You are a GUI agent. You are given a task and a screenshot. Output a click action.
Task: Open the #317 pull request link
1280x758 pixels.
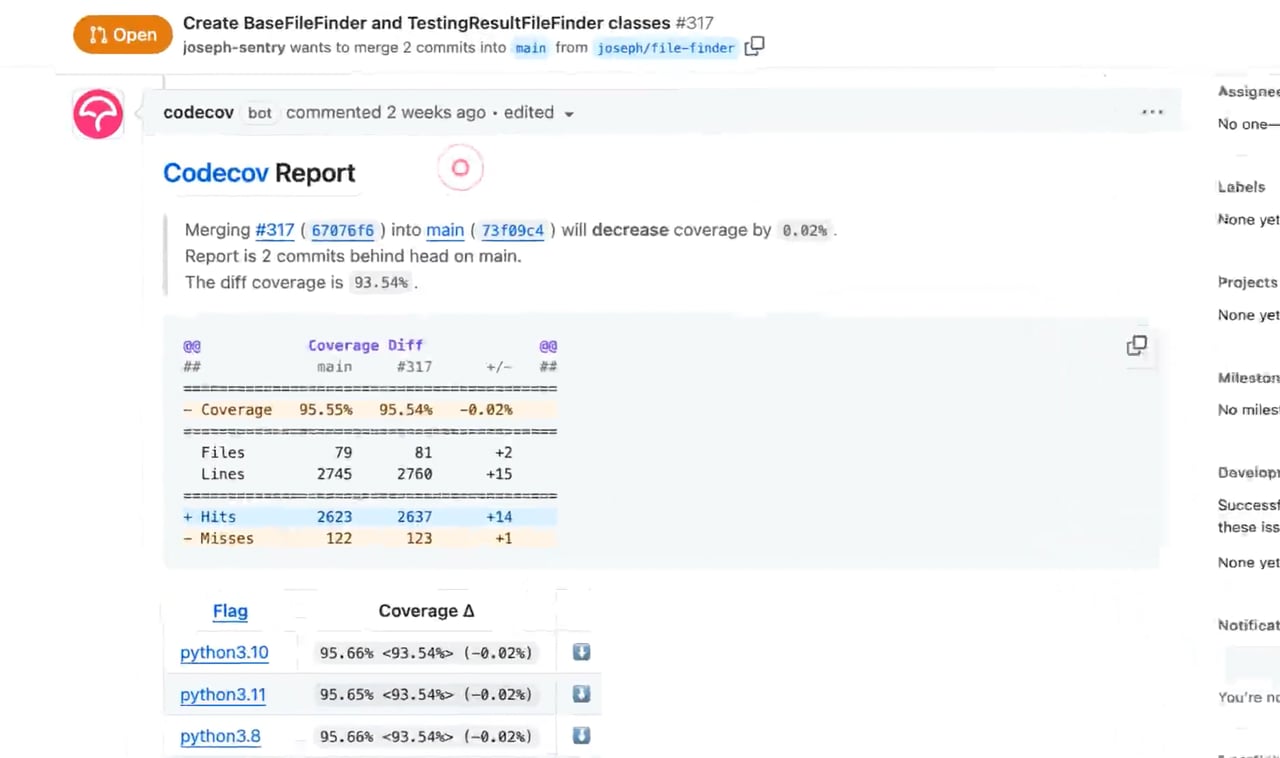click(275, 230)
